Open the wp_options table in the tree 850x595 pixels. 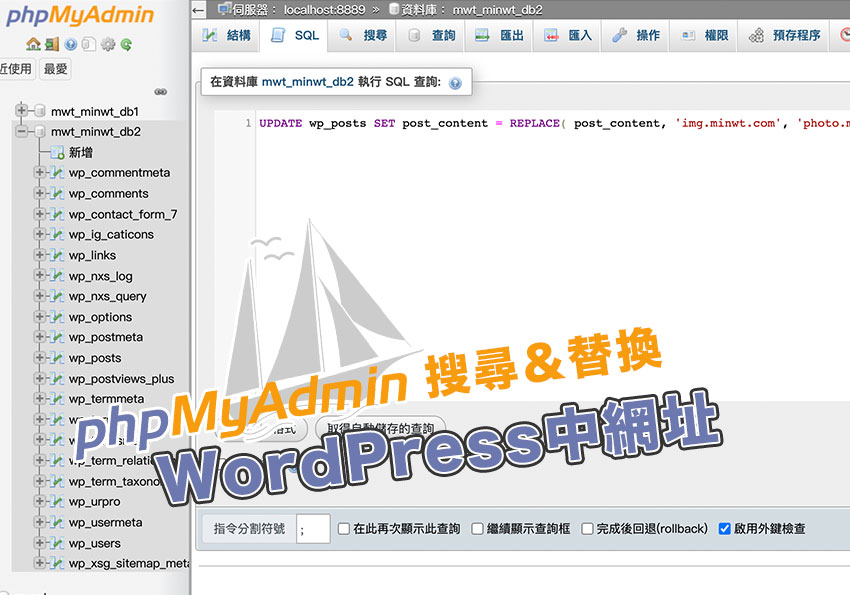click(100, 318)
